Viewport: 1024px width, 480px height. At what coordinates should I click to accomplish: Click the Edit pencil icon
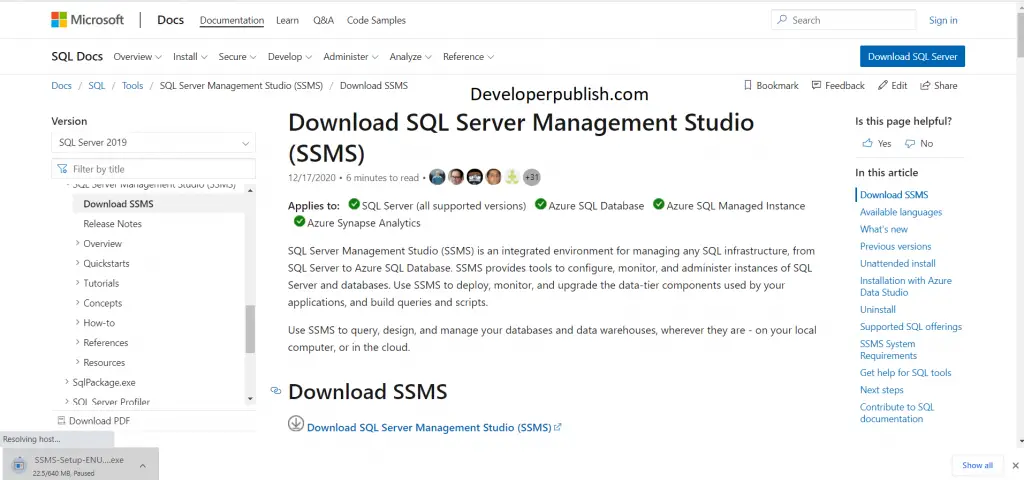883,86
